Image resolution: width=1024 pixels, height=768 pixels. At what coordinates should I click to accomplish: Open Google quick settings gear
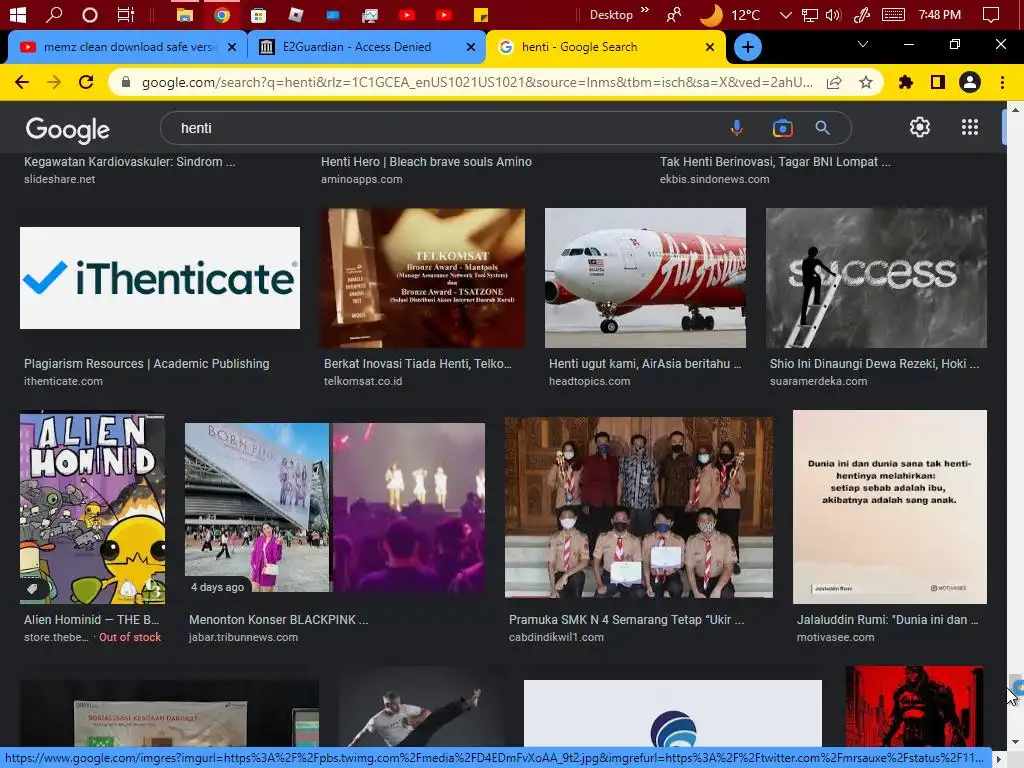920,127
